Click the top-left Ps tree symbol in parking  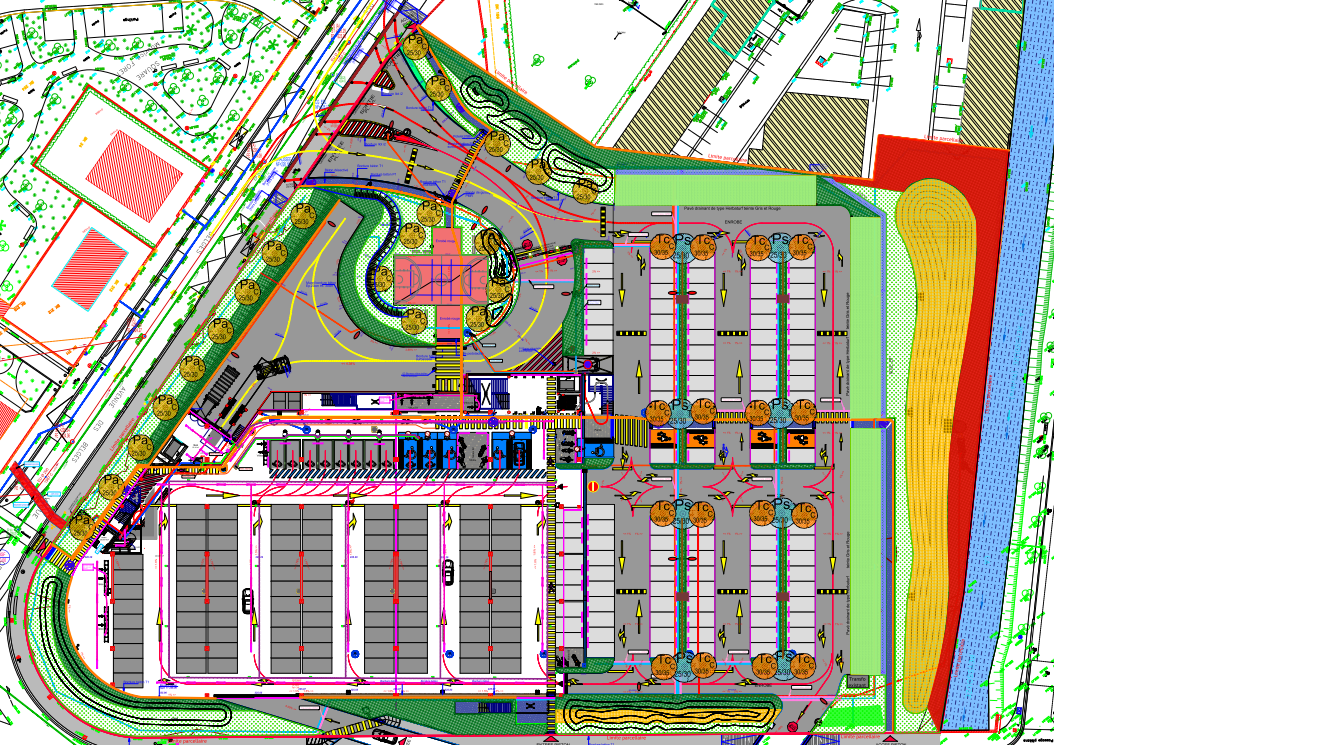point(681,245)
